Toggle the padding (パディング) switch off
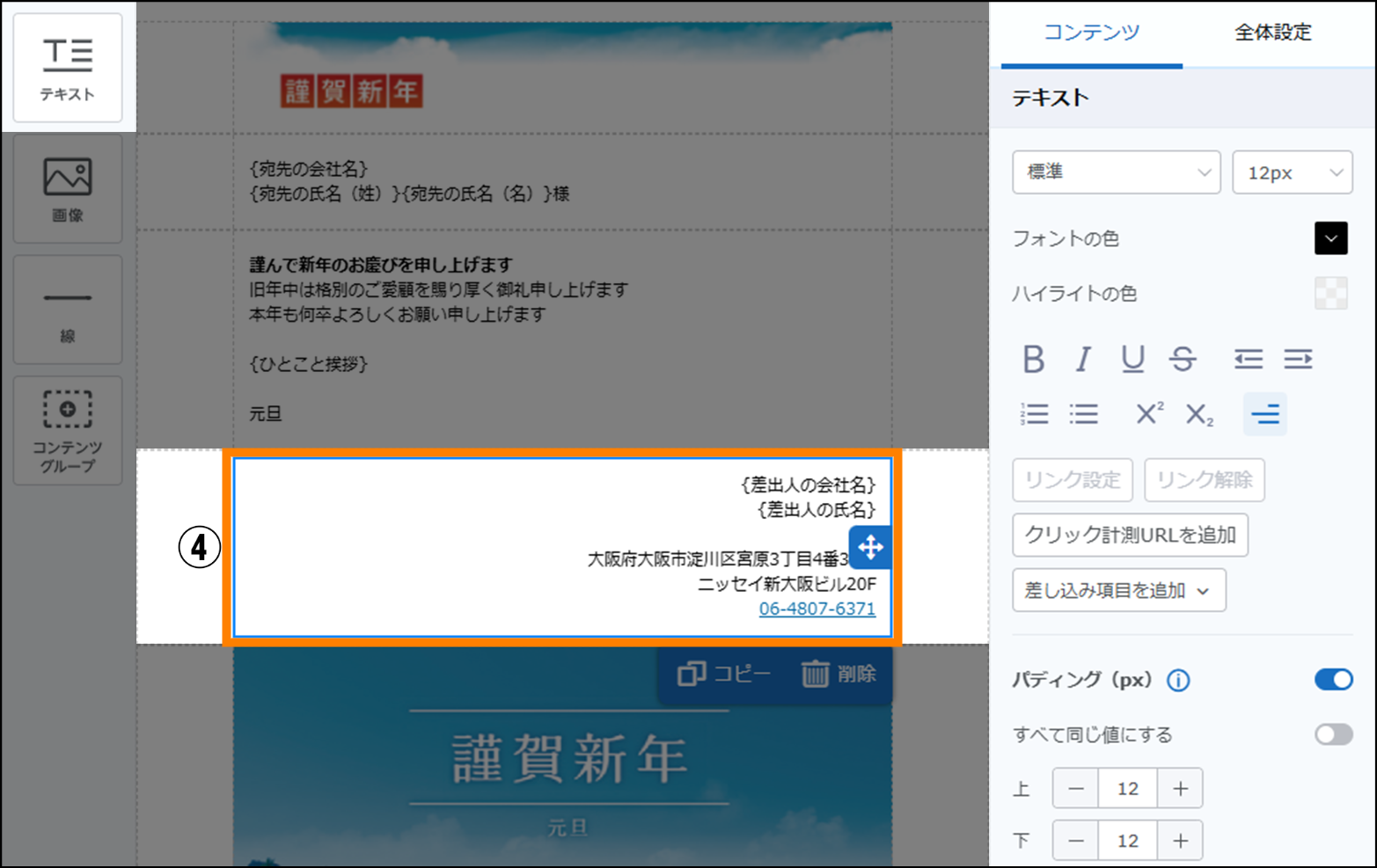The image size is (1377, 868). 1333,680
